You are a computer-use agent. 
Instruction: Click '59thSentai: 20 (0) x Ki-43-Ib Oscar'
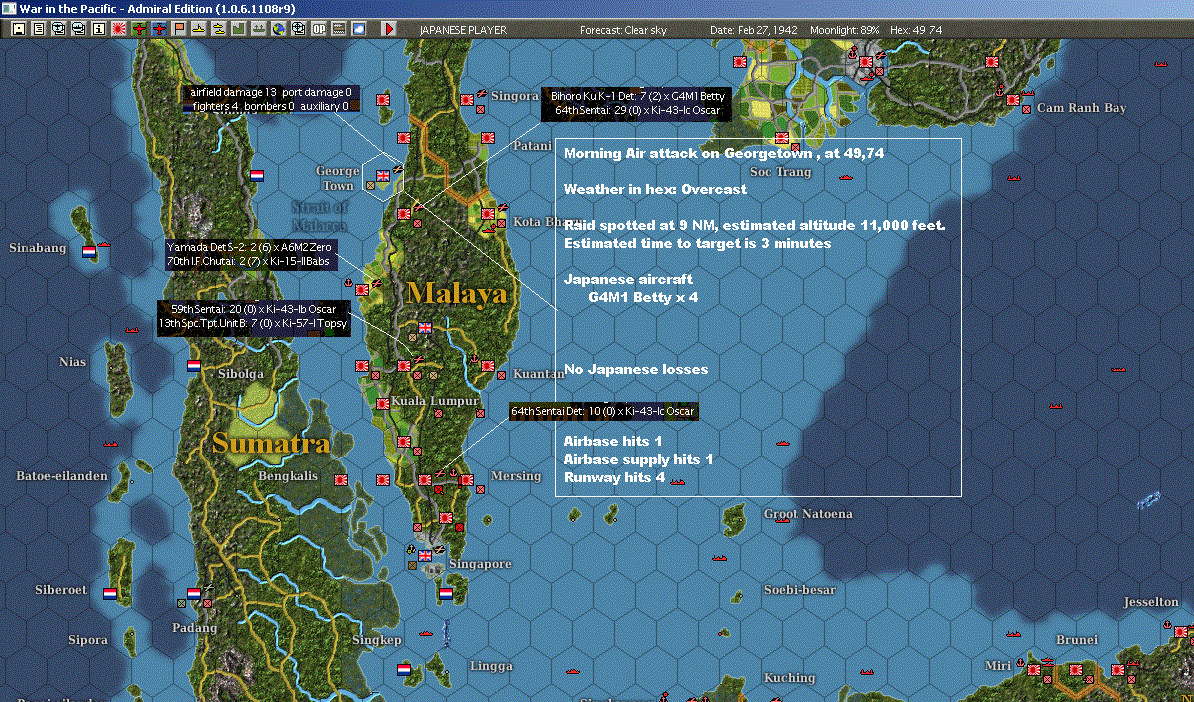pyautogui.click(x=254, y=309)
